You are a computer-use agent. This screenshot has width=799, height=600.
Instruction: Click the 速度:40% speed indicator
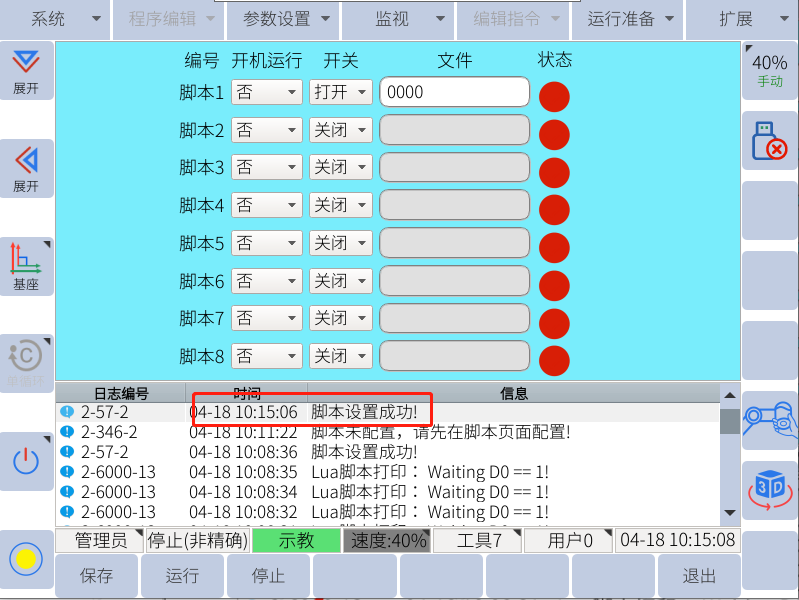pyautogui.click(x=387, y=541)
